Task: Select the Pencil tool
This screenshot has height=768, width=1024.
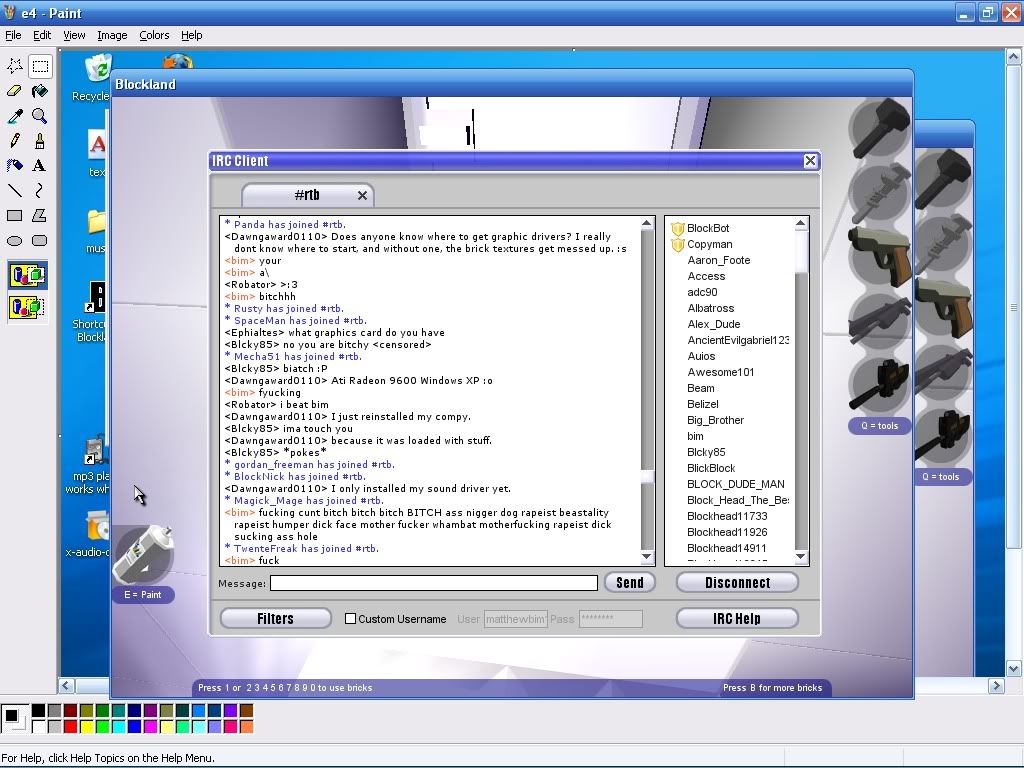Action: click(14, 140)
